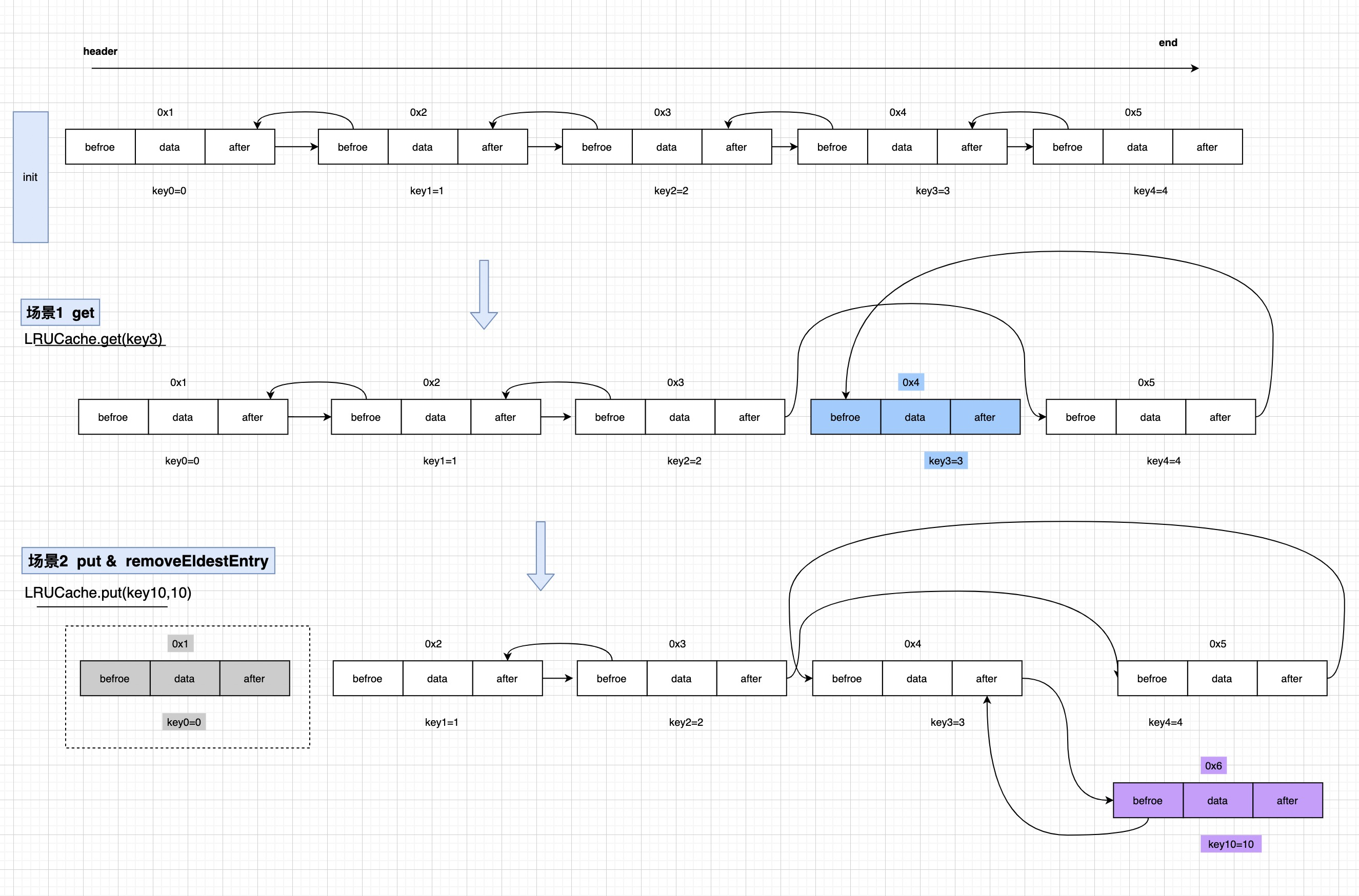Click the gray 0x1 removed node label

point(180,644)
